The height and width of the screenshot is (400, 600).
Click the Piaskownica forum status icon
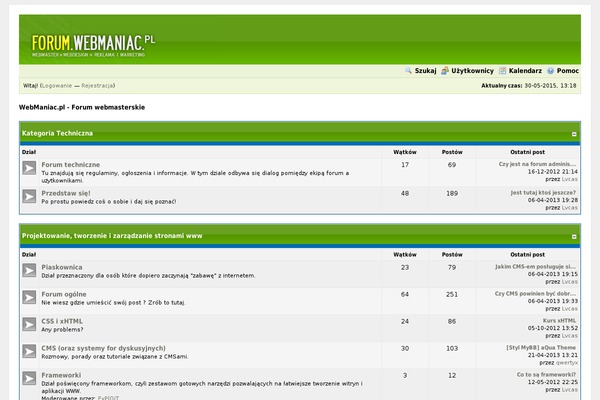point(29,271)
